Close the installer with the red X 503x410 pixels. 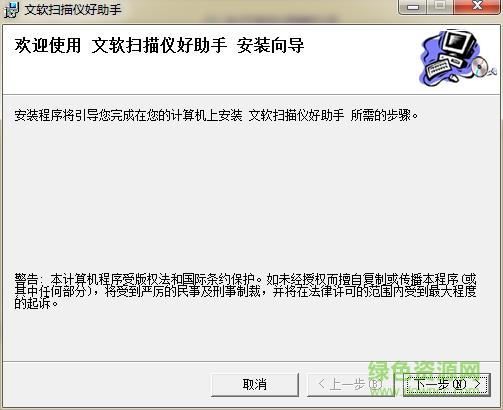click(x=477, y=6)
